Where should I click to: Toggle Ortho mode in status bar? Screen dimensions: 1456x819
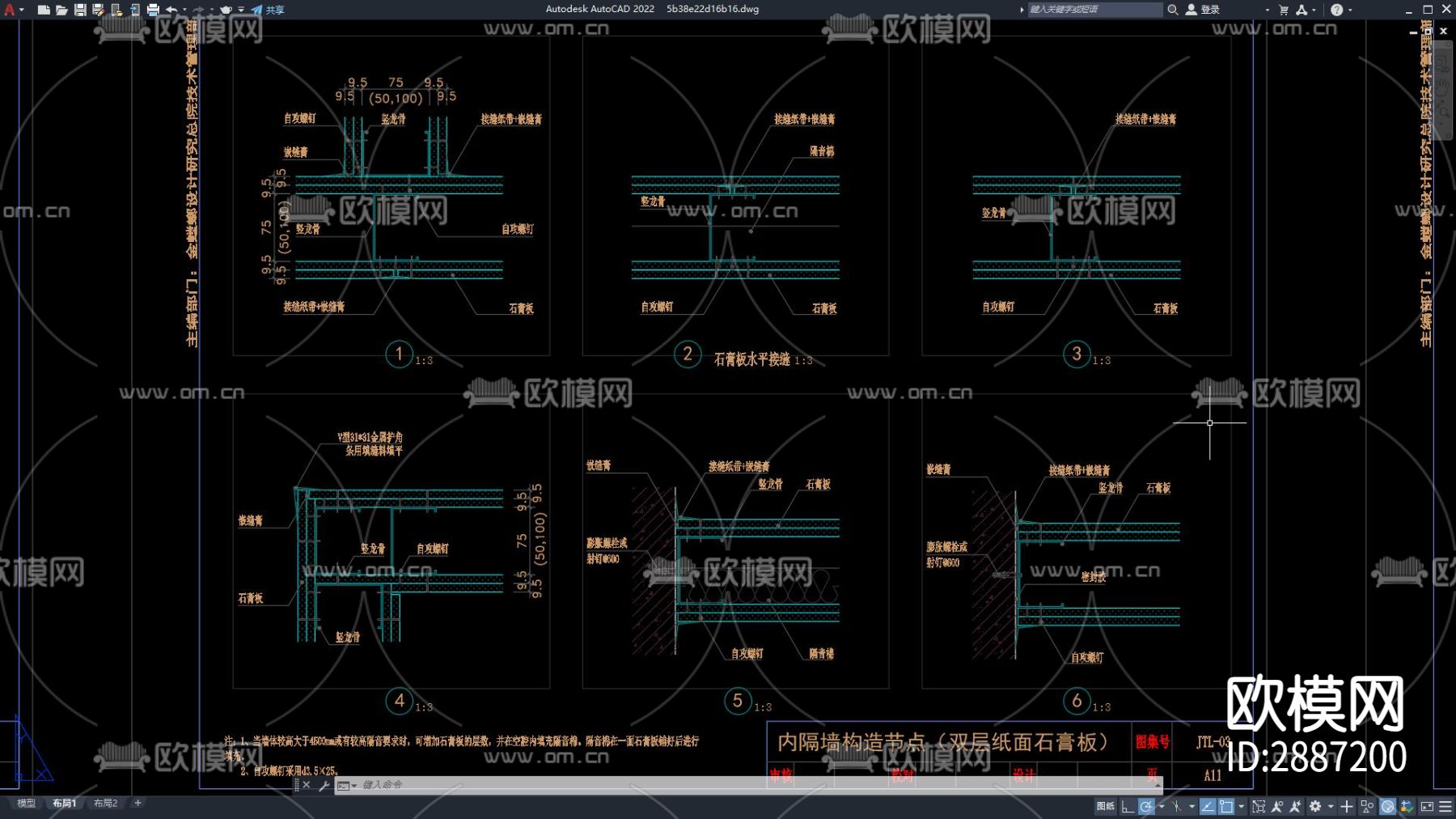pyautogui.click(x=1127, y=806)
